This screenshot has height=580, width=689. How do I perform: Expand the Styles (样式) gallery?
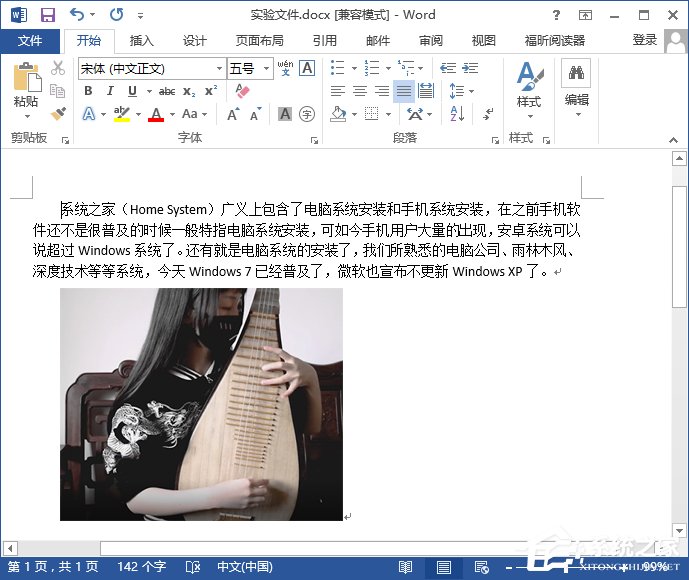click(x=529, y=90)
